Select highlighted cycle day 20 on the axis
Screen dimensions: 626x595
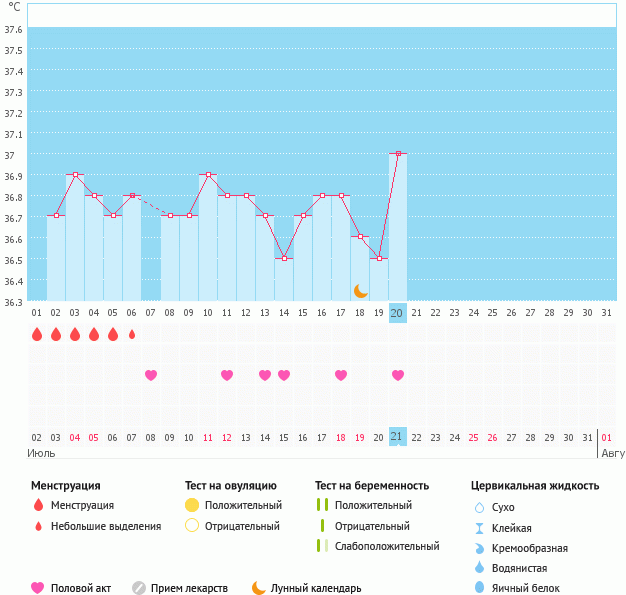click(x=397, y=313)
